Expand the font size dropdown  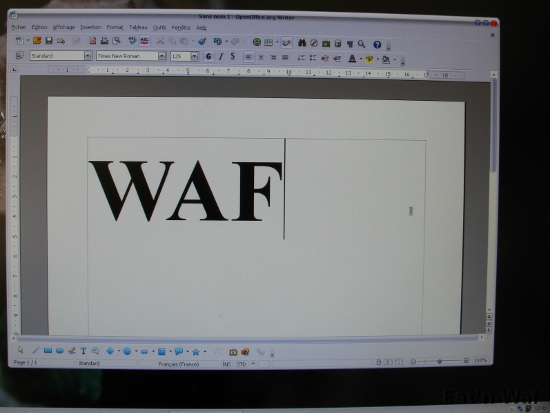[194, 56]
